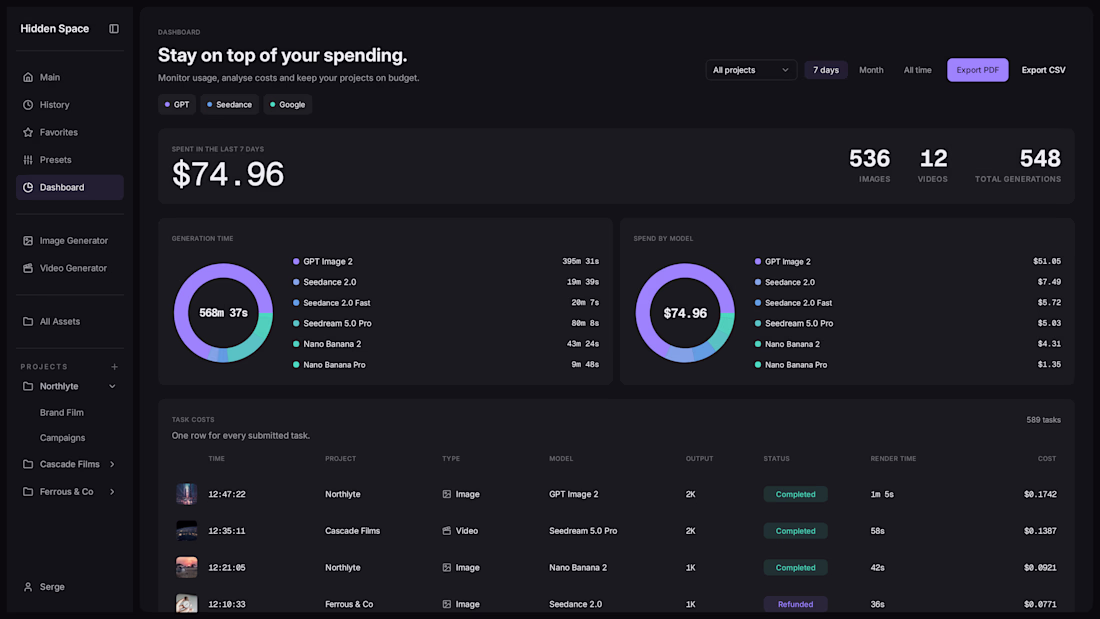Click the Cost column header
The width and height of the screenshot is (1100, 619).
(x=1047, y=458)
